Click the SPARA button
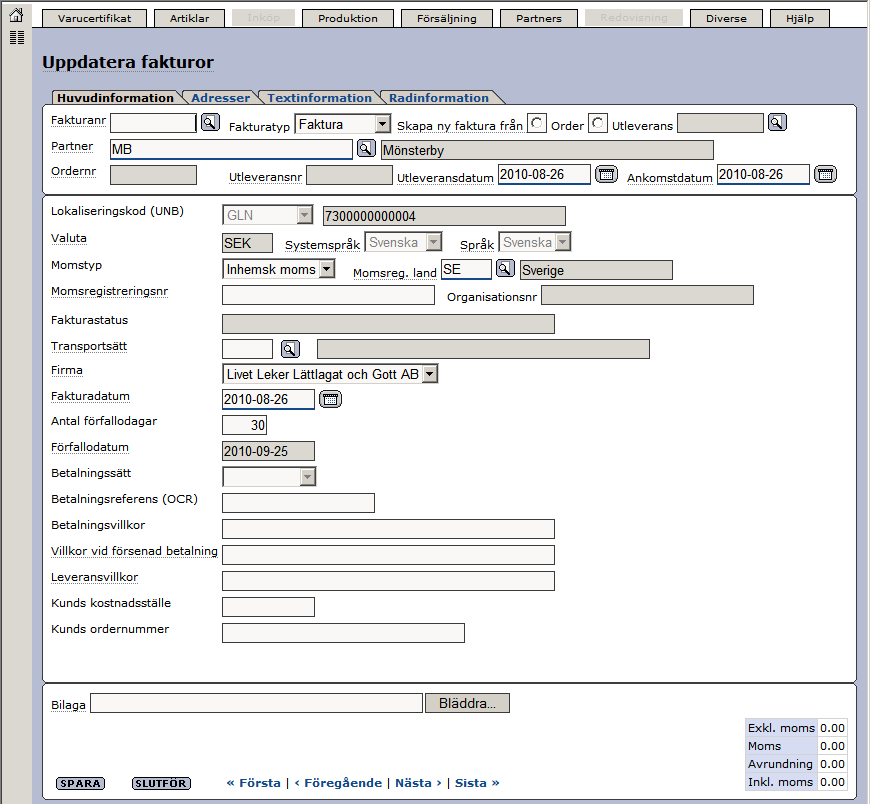870x804 pixels. point(80,783)
